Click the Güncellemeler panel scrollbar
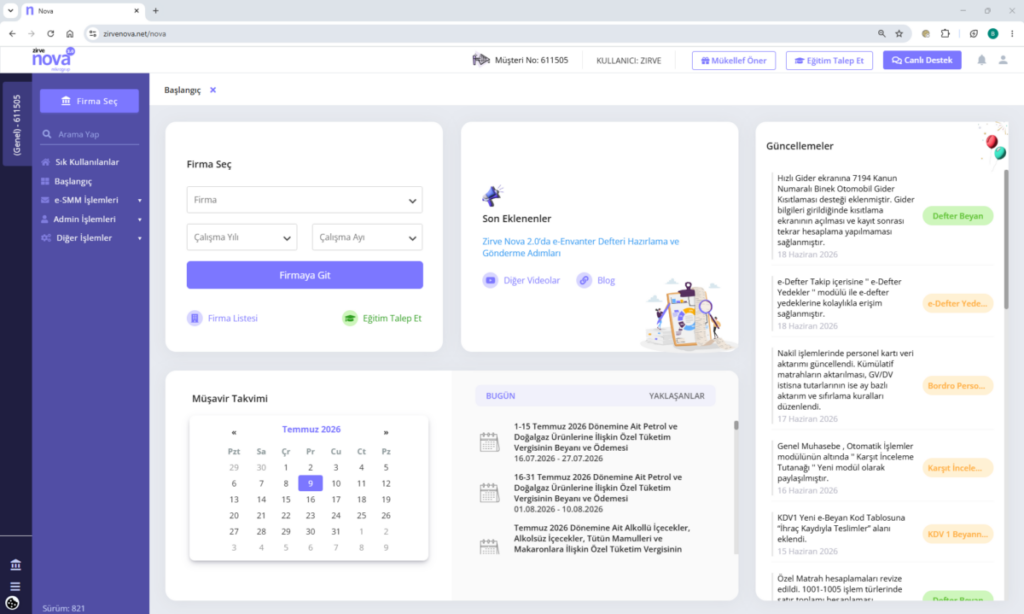The width and height of the screenshot is (1024, 614). pos(1006,238)
